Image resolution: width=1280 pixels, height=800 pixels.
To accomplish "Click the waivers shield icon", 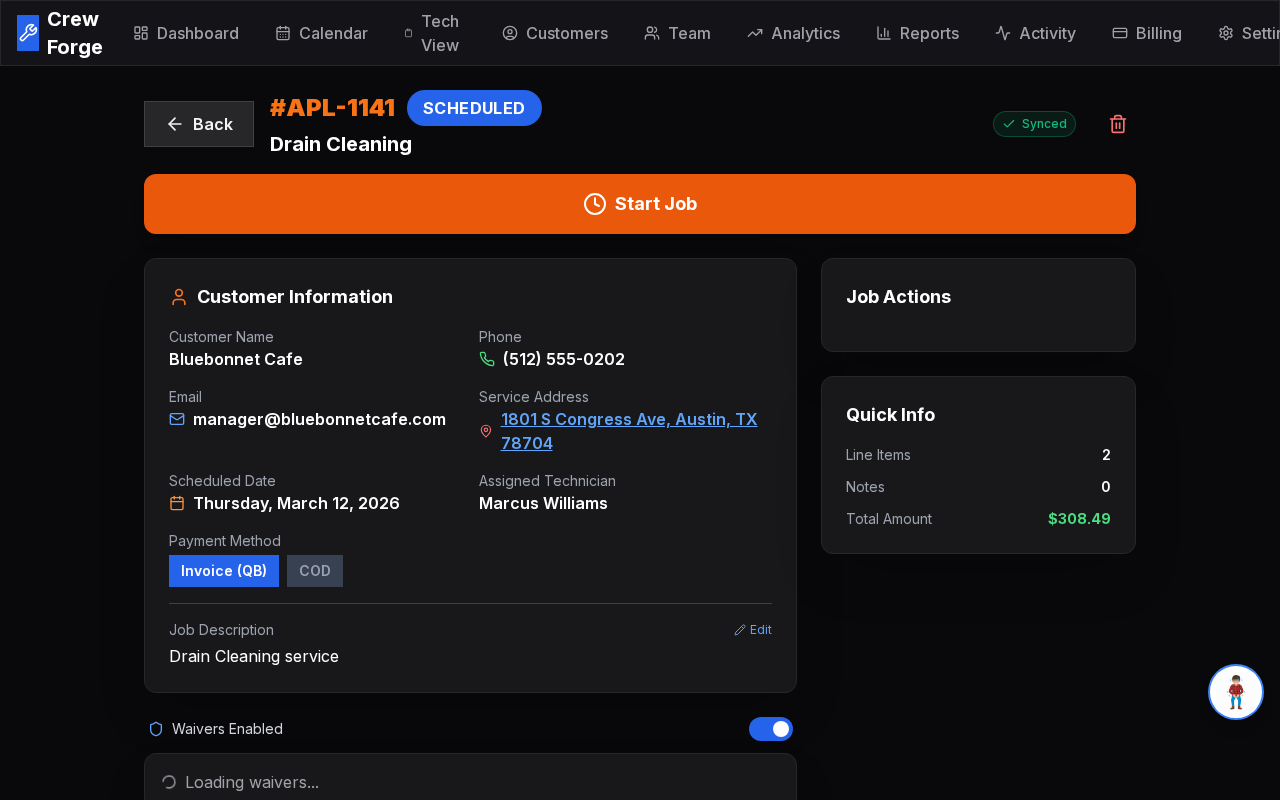I will [x=156, y=729].
